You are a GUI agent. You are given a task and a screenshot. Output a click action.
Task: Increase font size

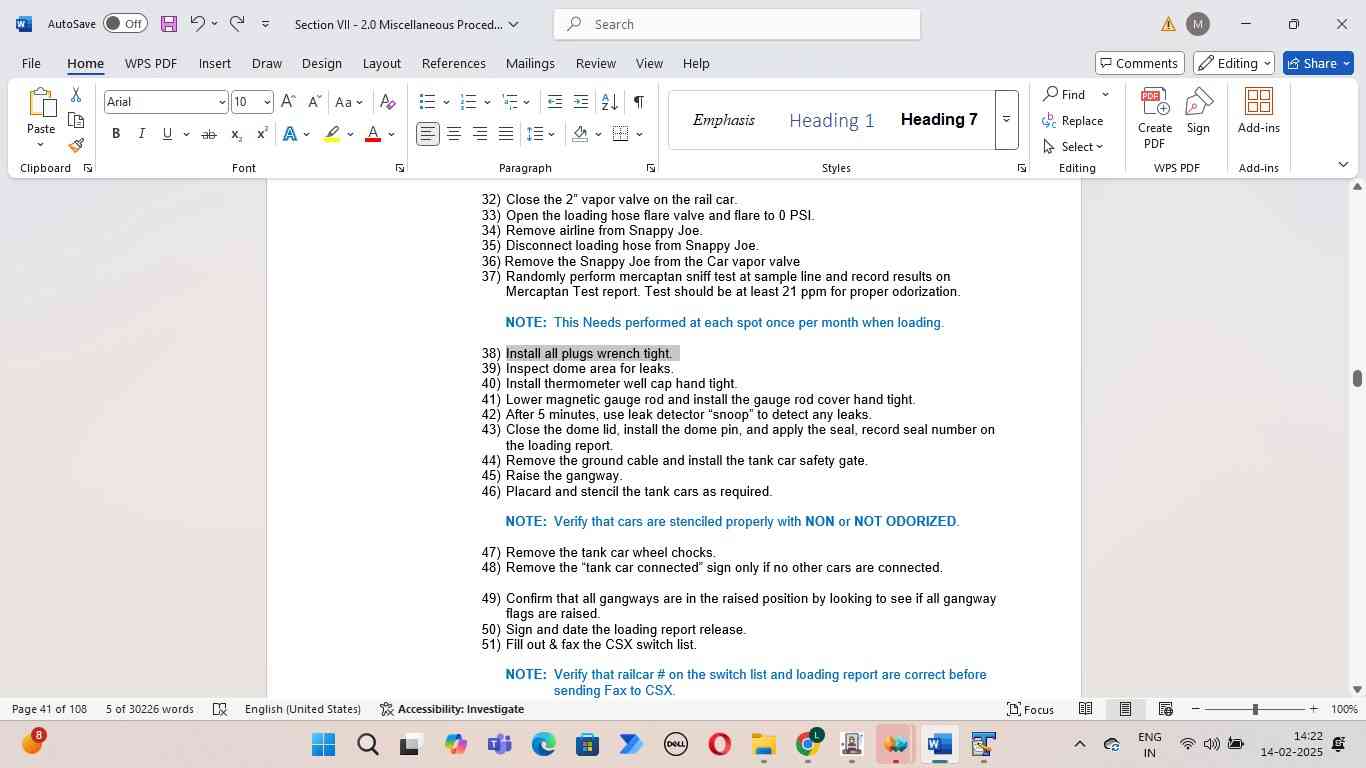(x=288, y=102)
